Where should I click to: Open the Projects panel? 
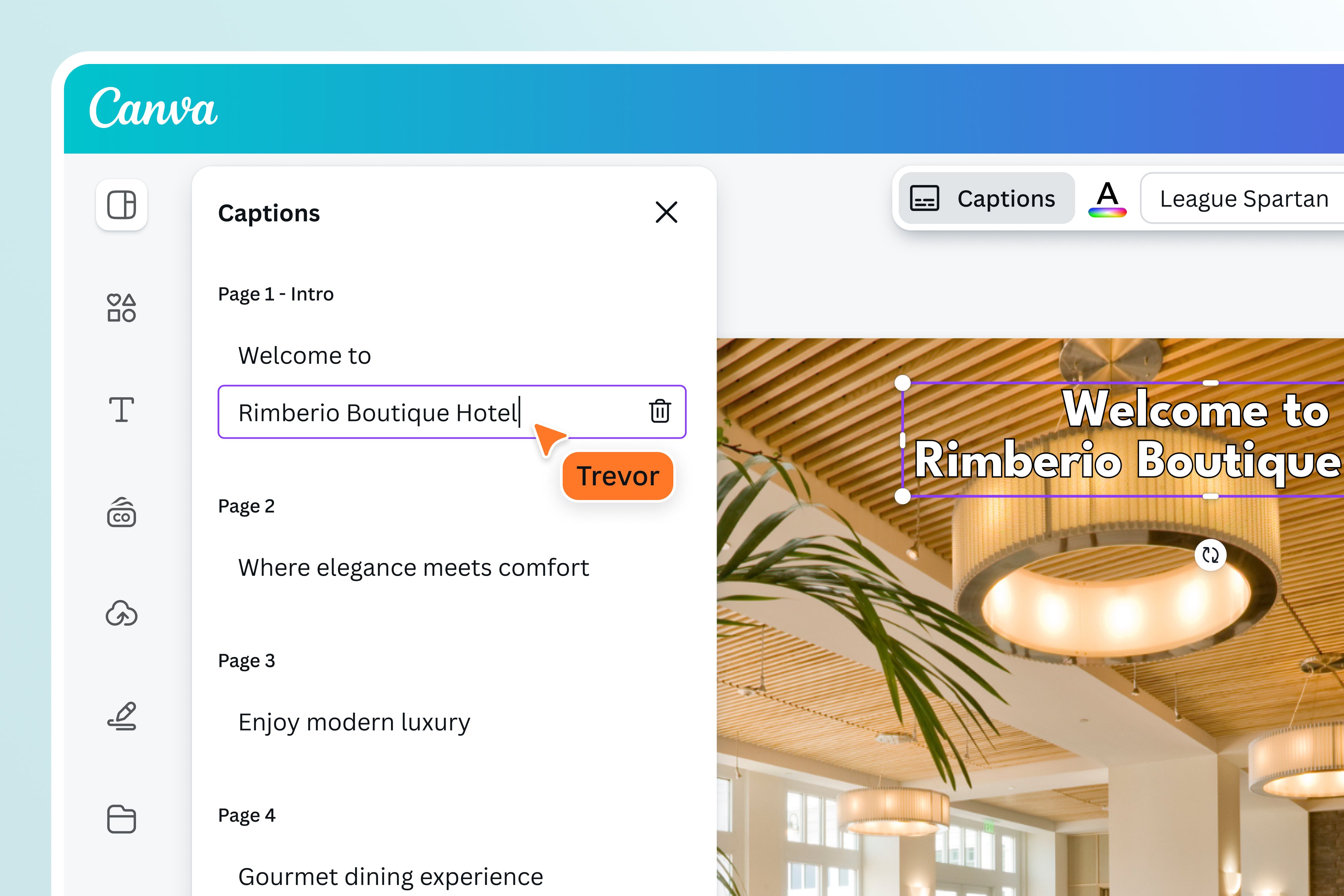(121, 820)
